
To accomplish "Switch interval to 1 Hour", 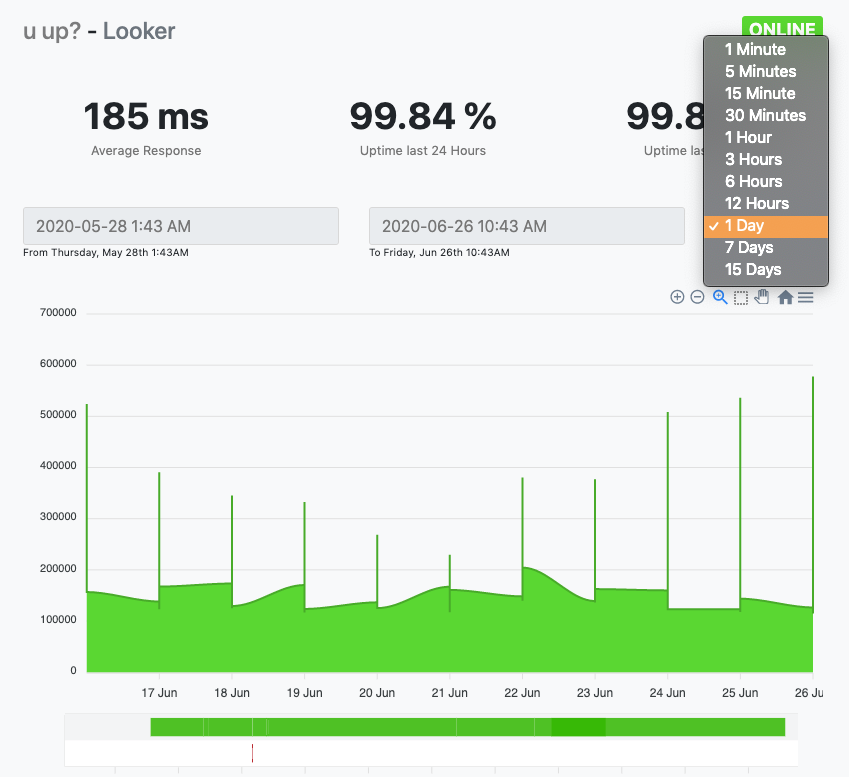I will coord(749,137).
